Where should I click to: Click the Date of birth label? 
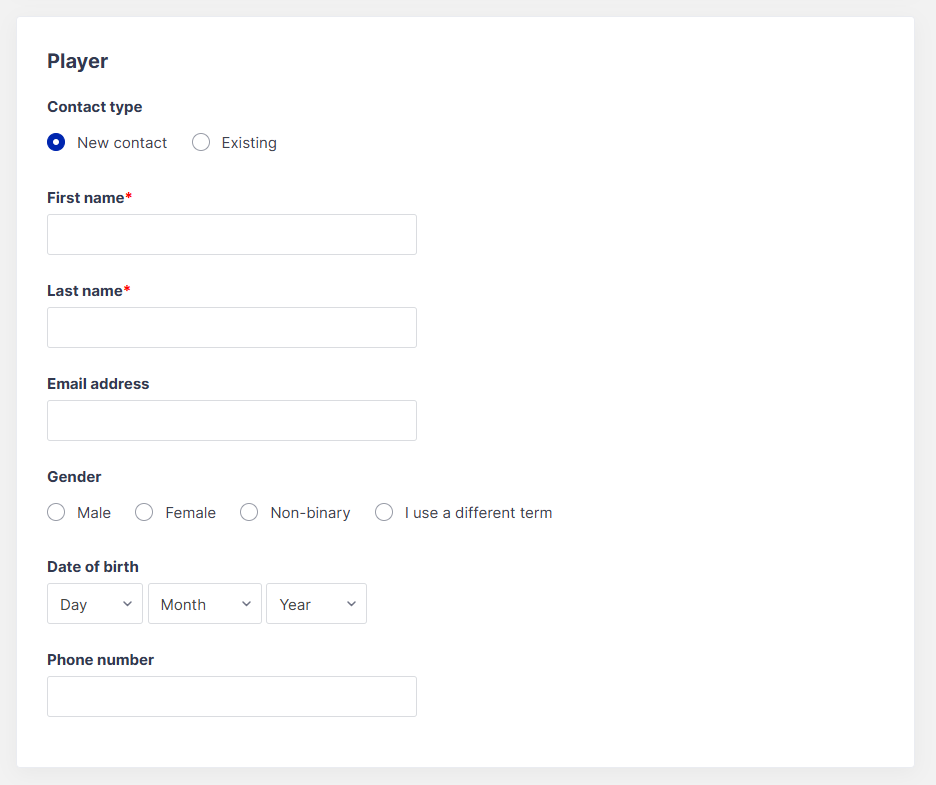(93, 567)
